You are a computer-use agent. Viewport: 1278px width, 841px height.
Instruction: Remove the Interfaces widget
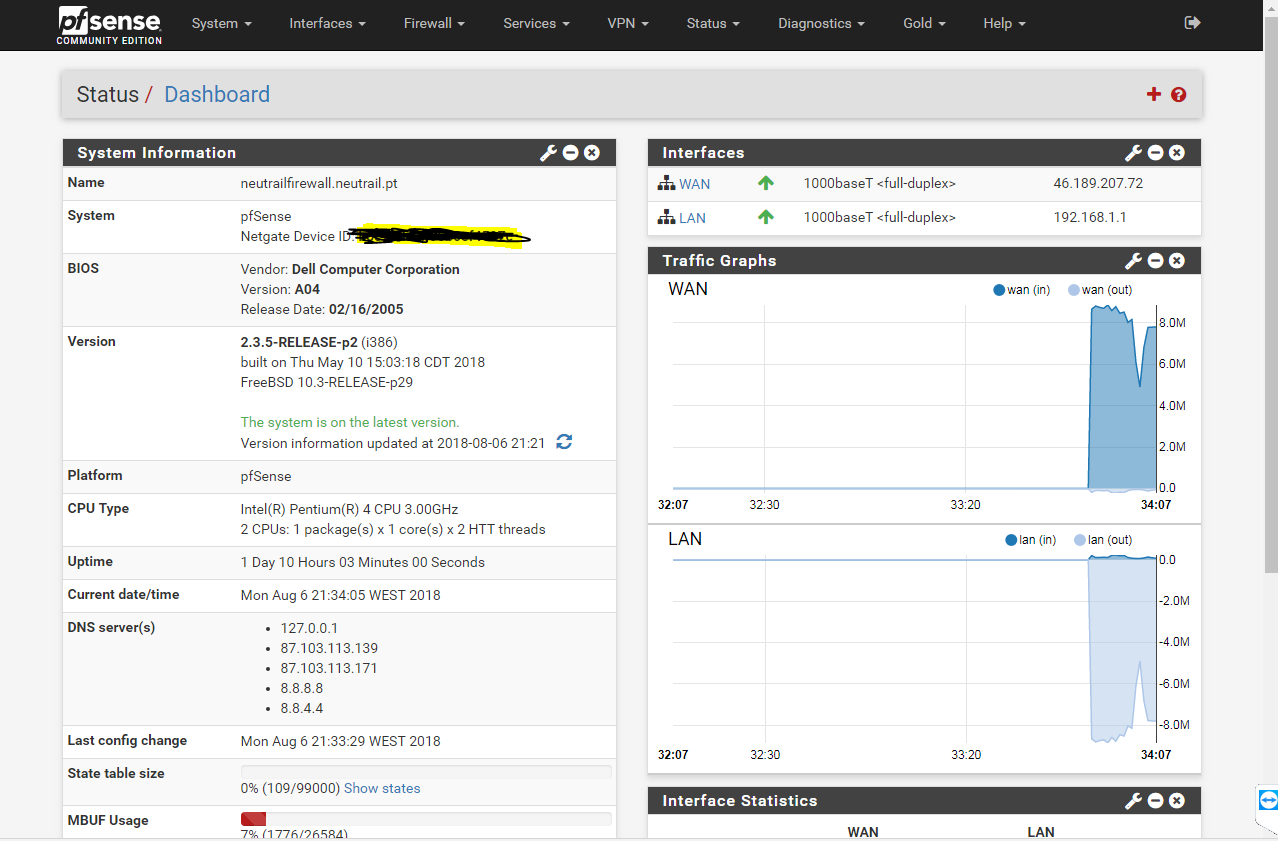click(1177, 153)
